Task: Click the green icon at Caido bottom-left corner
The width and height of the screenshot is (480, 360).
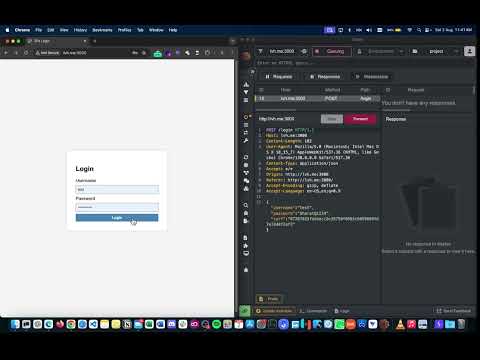Action: (x=245, y=311)
